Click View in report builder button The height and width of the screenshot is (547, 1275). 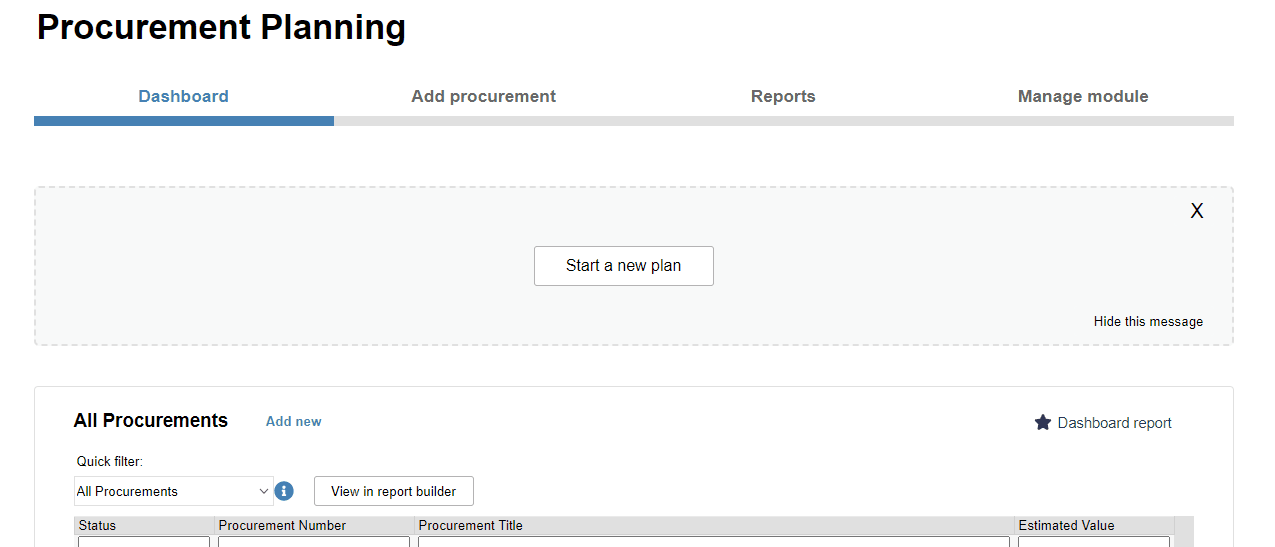click(394, 491)
